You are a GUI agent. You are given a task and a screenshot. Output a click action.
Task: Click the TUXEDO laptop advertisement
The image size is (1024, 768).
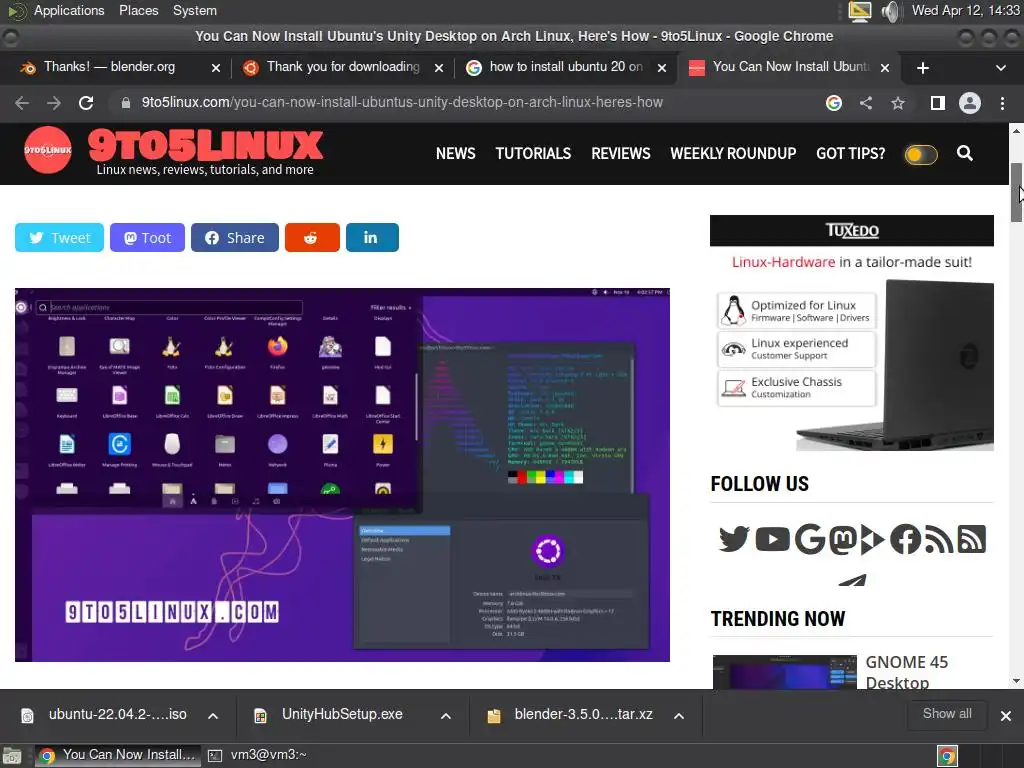[x=852, y=332]
